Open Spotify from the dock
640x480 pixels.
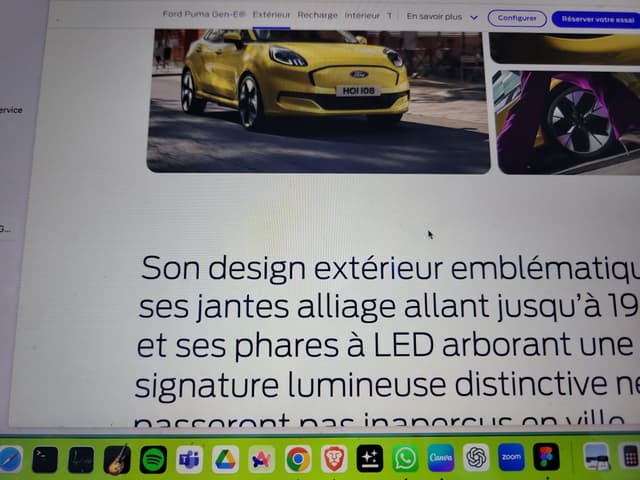153,459
